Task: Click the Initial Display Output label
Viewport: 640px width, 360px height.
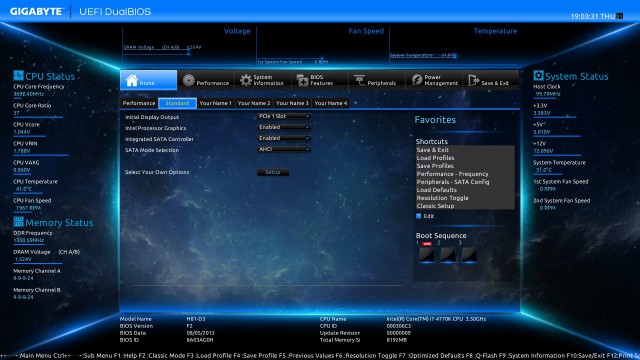Action: pyautogui.click(x=152, y=117)
